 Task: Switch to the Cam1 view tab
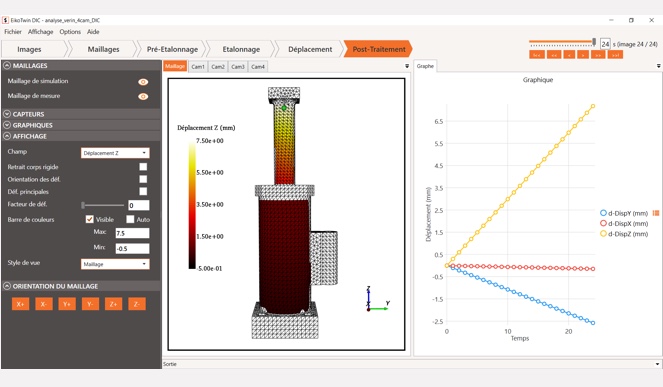coord(198,67)
